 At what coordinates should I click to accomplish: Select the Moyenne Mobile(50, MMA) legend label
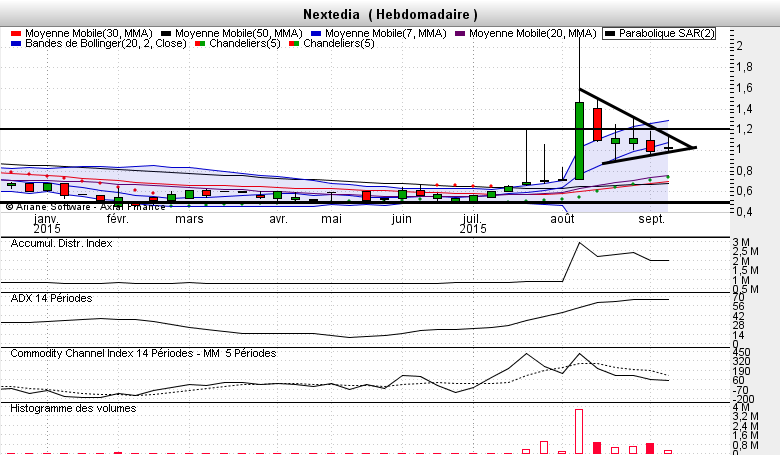click(x=239, y=33)
